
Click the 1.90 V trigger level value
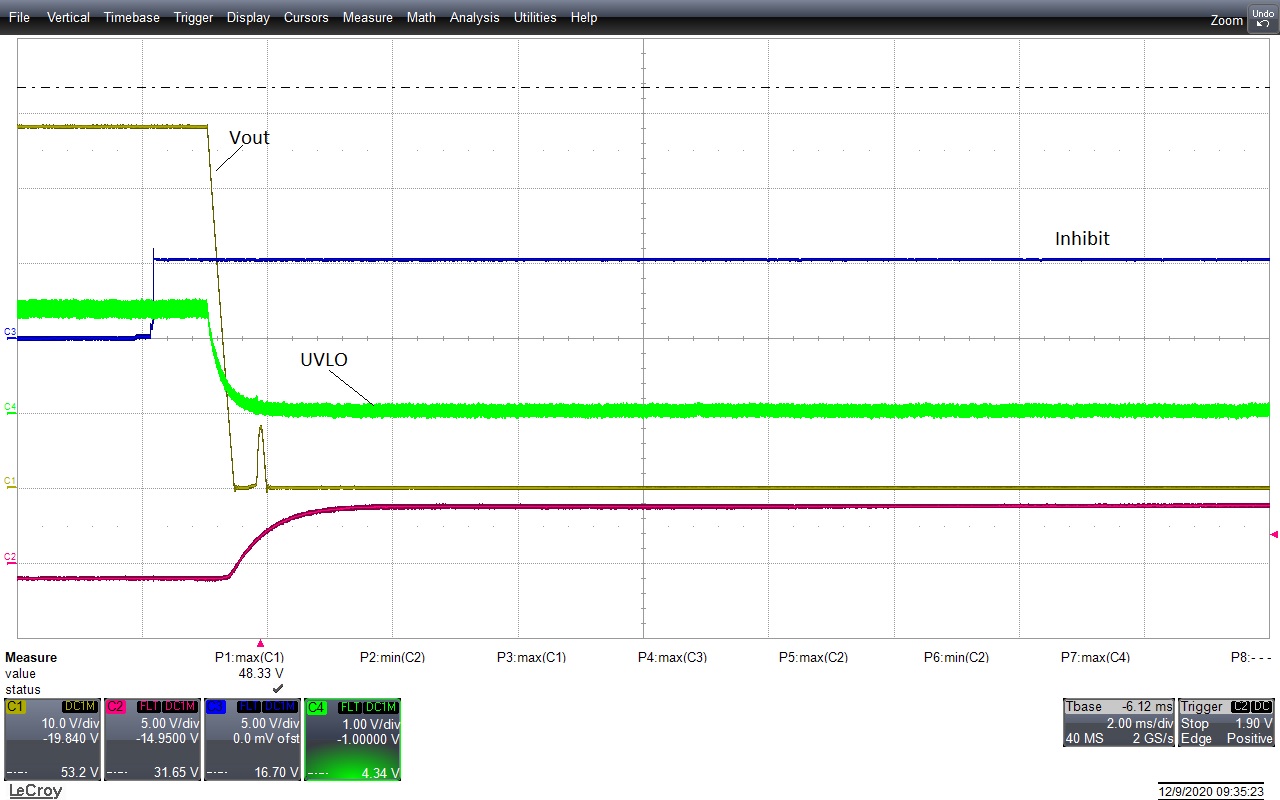click(x=1255, y=723)
